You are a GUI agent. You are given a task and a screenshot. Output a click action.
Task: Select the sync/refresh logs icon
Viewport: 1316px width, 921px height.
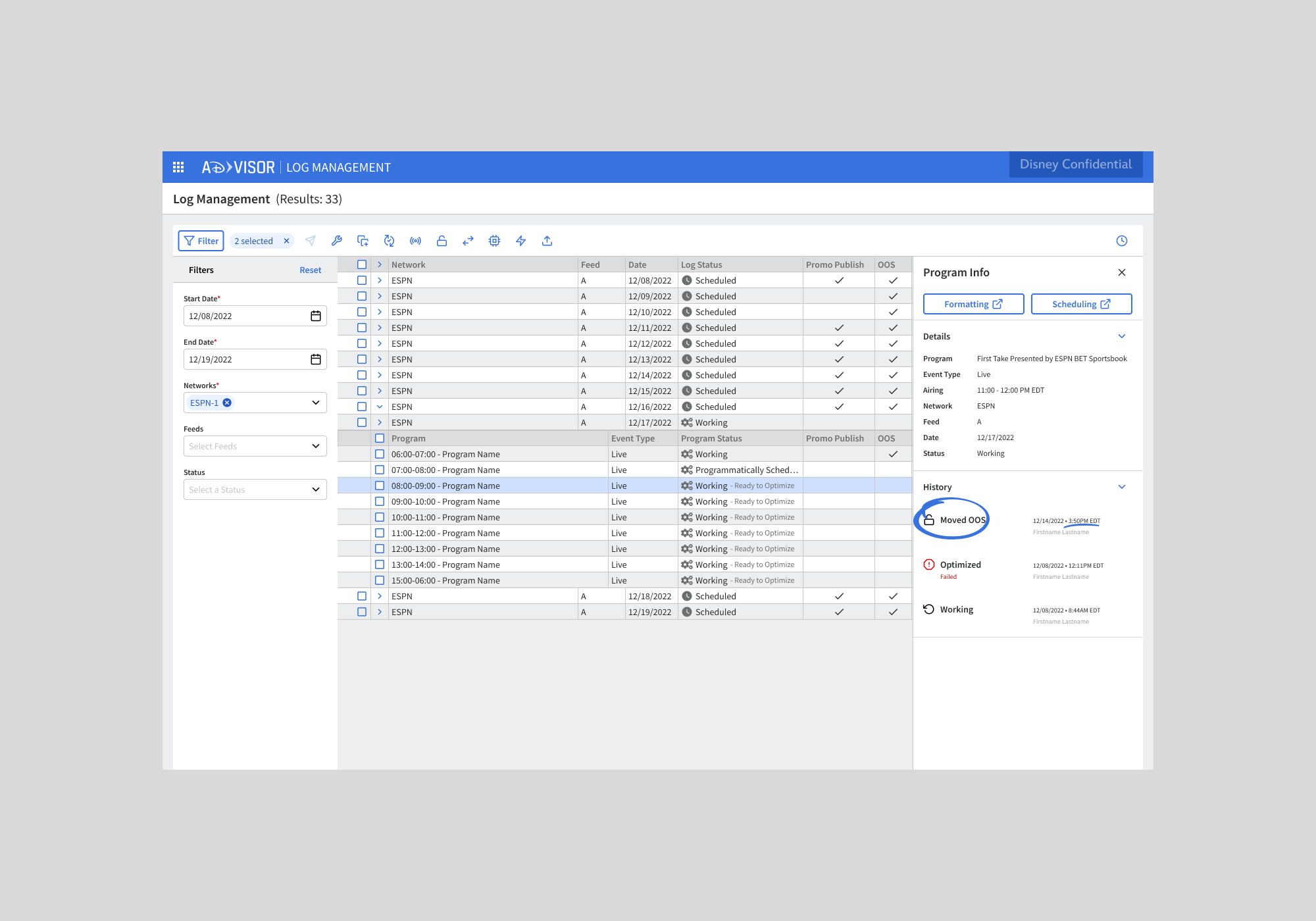(x=389, y=241)
